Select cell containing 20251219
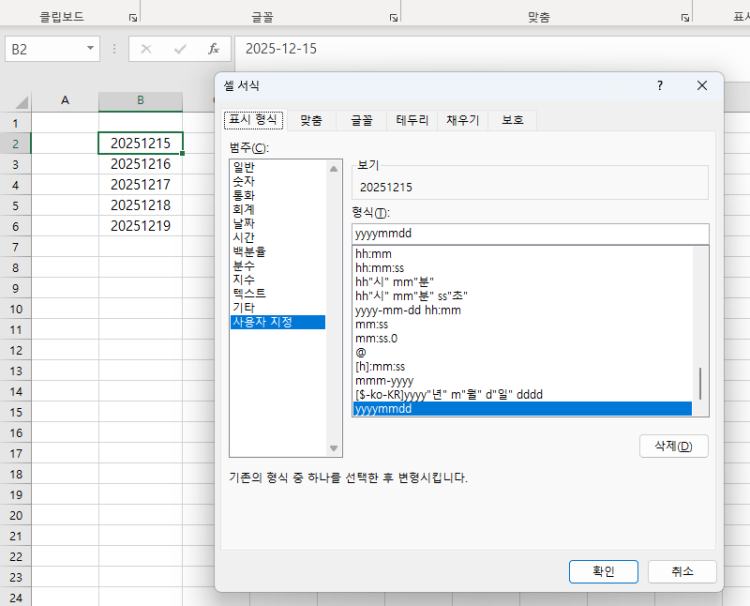This screenshot has height=606, width=750. [x=141, y=226]
